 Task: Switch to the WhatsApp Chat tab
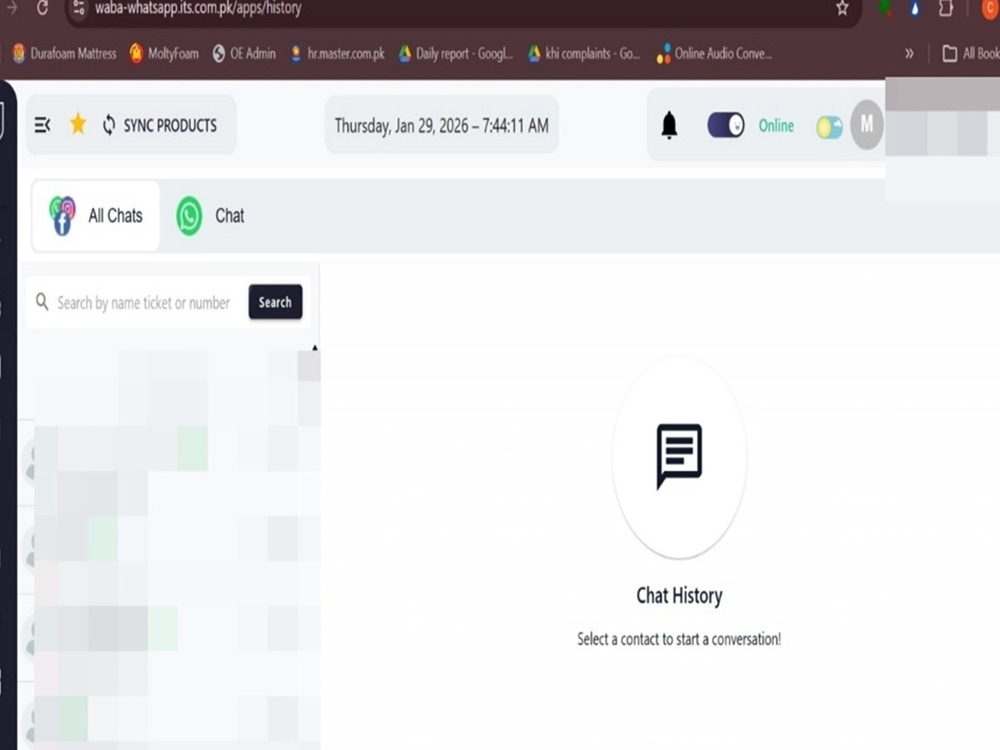[x=210, y=216]
